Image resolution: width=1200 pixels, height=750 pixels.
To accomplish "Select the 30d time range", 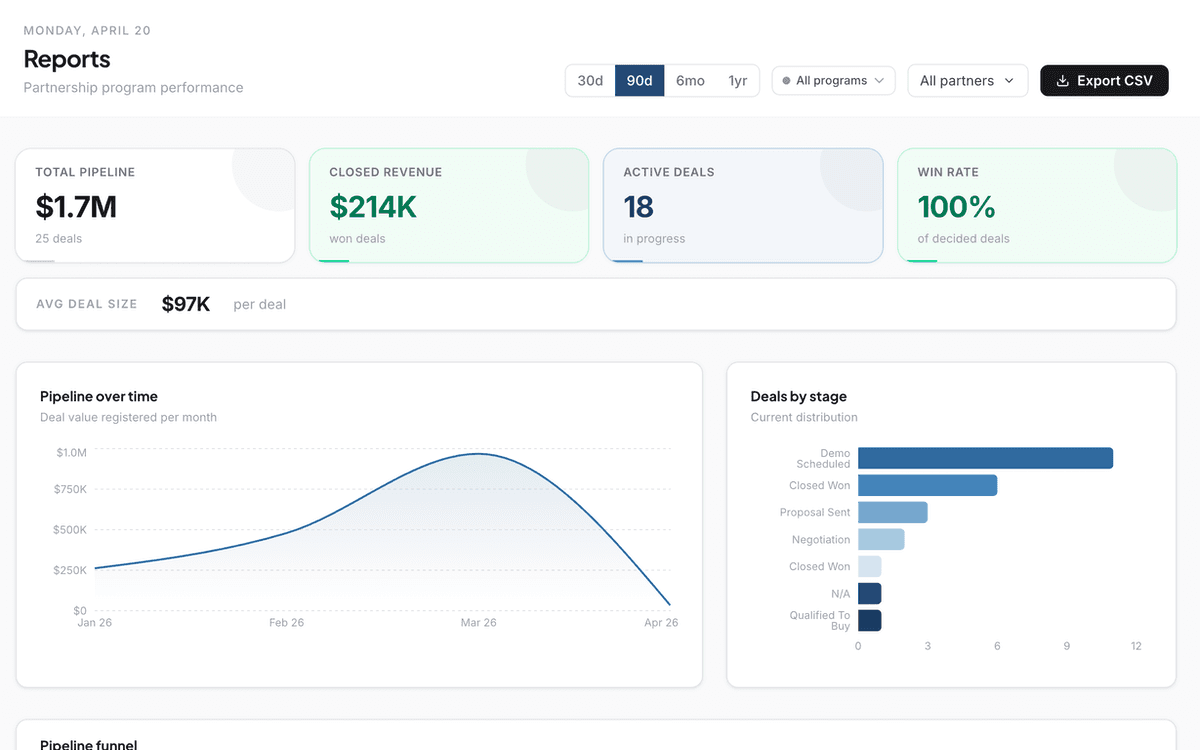I will click(x=590, y=81).
